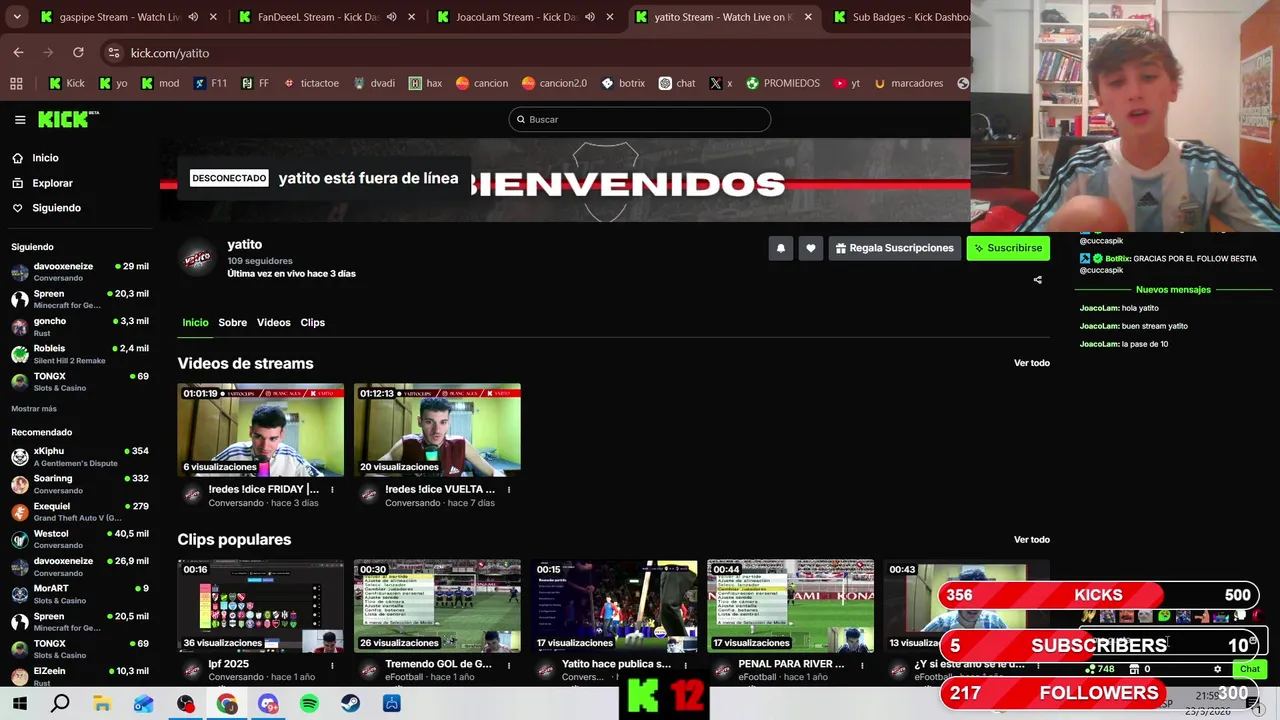Open File Explorer from taskbar

[102, 704]
